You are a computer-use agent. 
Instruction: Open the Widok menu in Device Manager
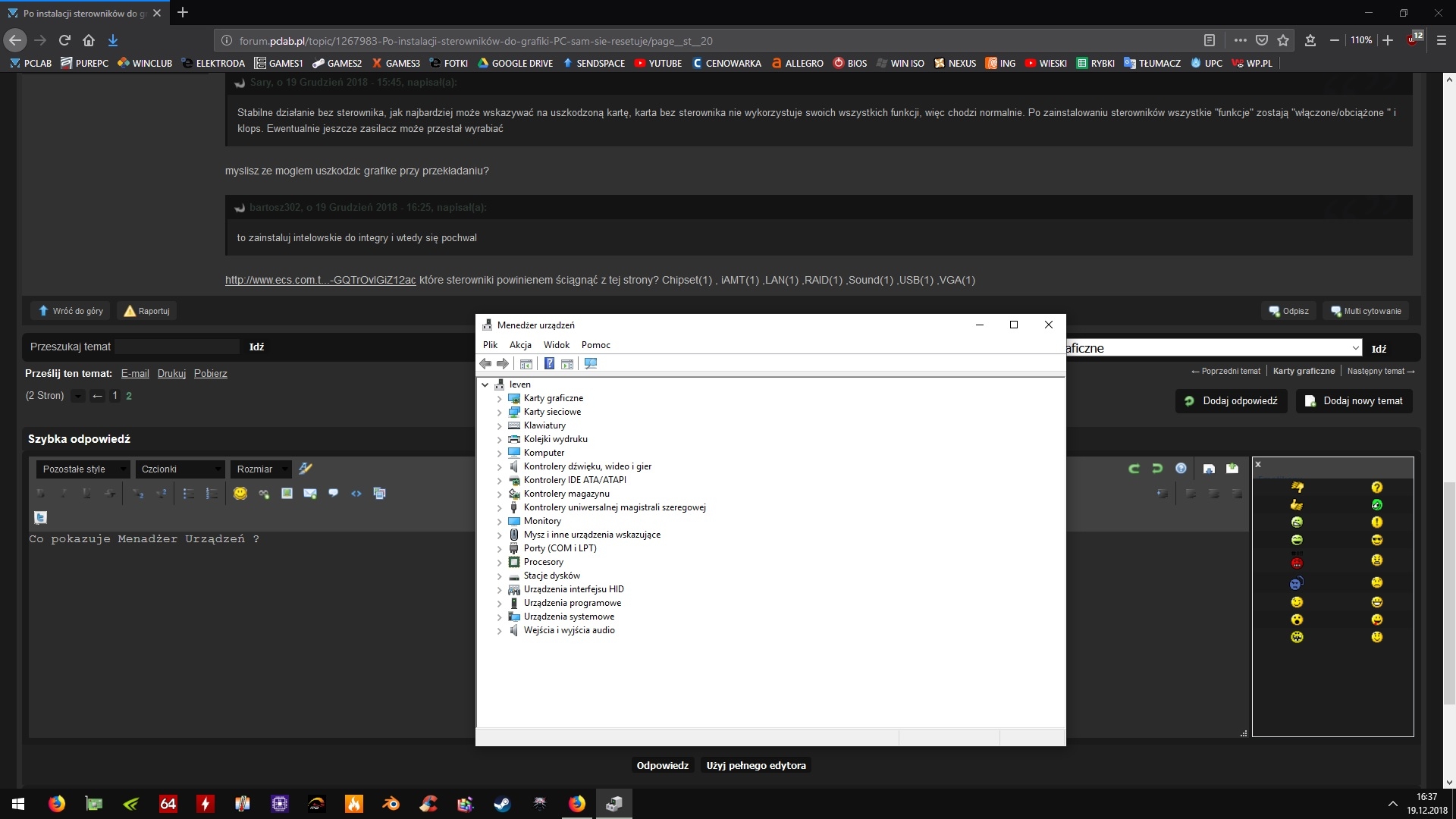pos(556,345)
